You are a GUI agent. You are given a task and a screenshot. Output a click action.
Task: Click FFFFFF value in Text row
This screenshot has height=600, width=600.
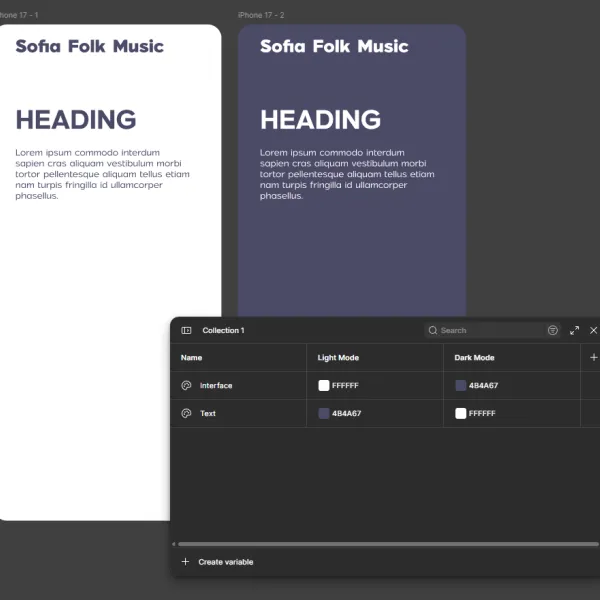(x=482, y=413)
